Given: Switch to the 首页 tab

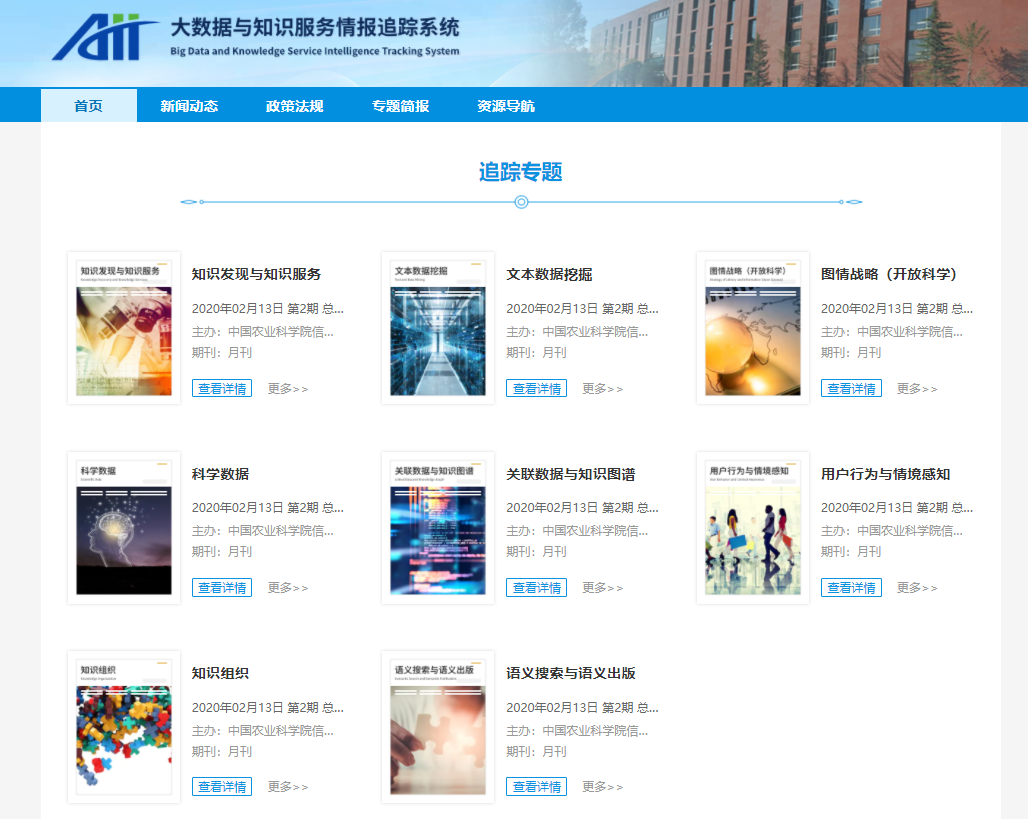Looking at the screenshot, I should [x=88, y=106].
